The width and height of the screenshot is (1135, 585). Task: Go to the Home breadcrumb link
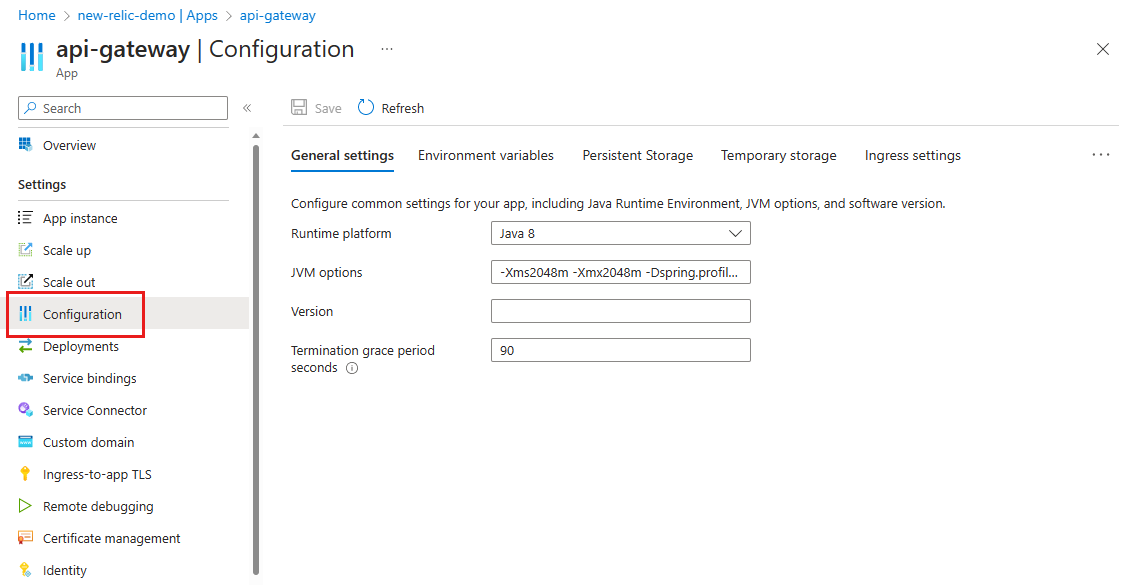click(x=37, y=16)
